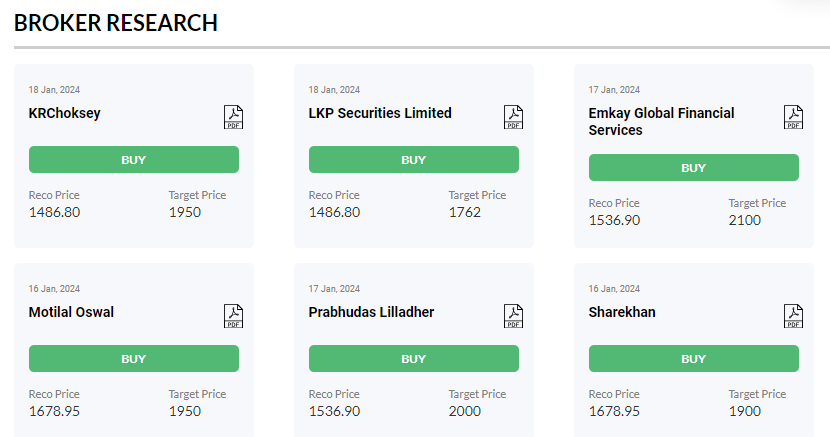The height and width of the screenshot is (437, 830).
Task: Click the BUY button under LKP Securities
Action: [414, 159]
